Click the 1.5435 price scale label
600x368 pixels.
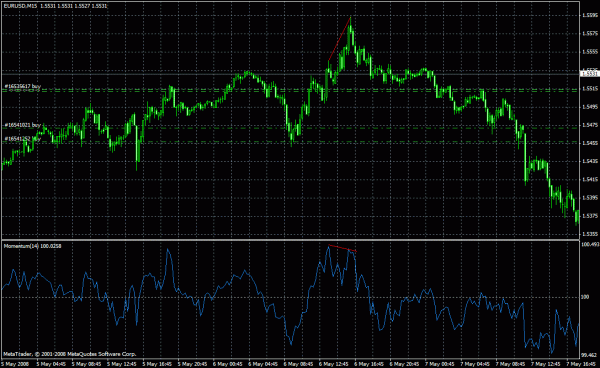589,161
